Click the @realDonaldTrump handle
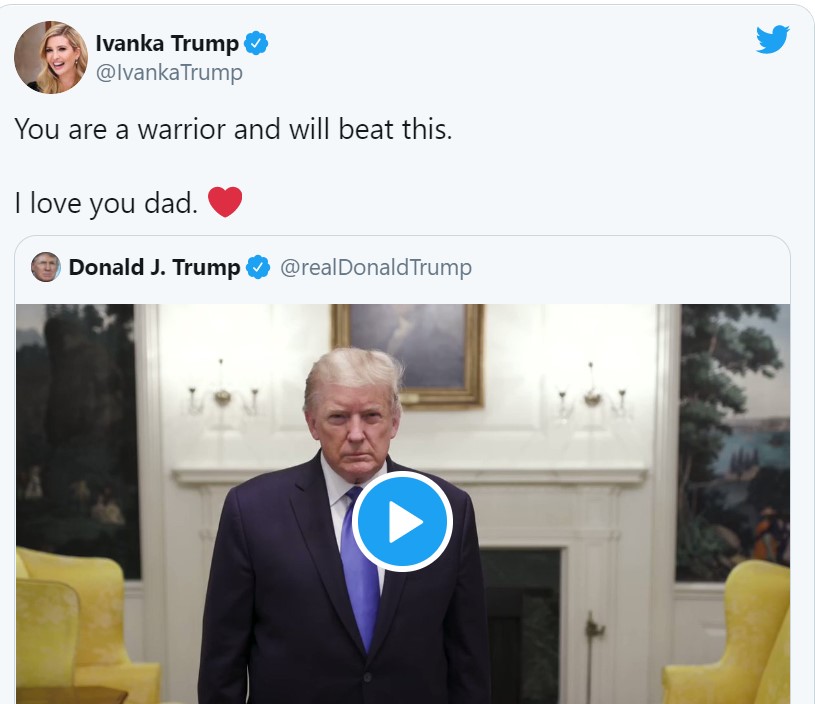 pyautogui.click(x=376, y=267)
